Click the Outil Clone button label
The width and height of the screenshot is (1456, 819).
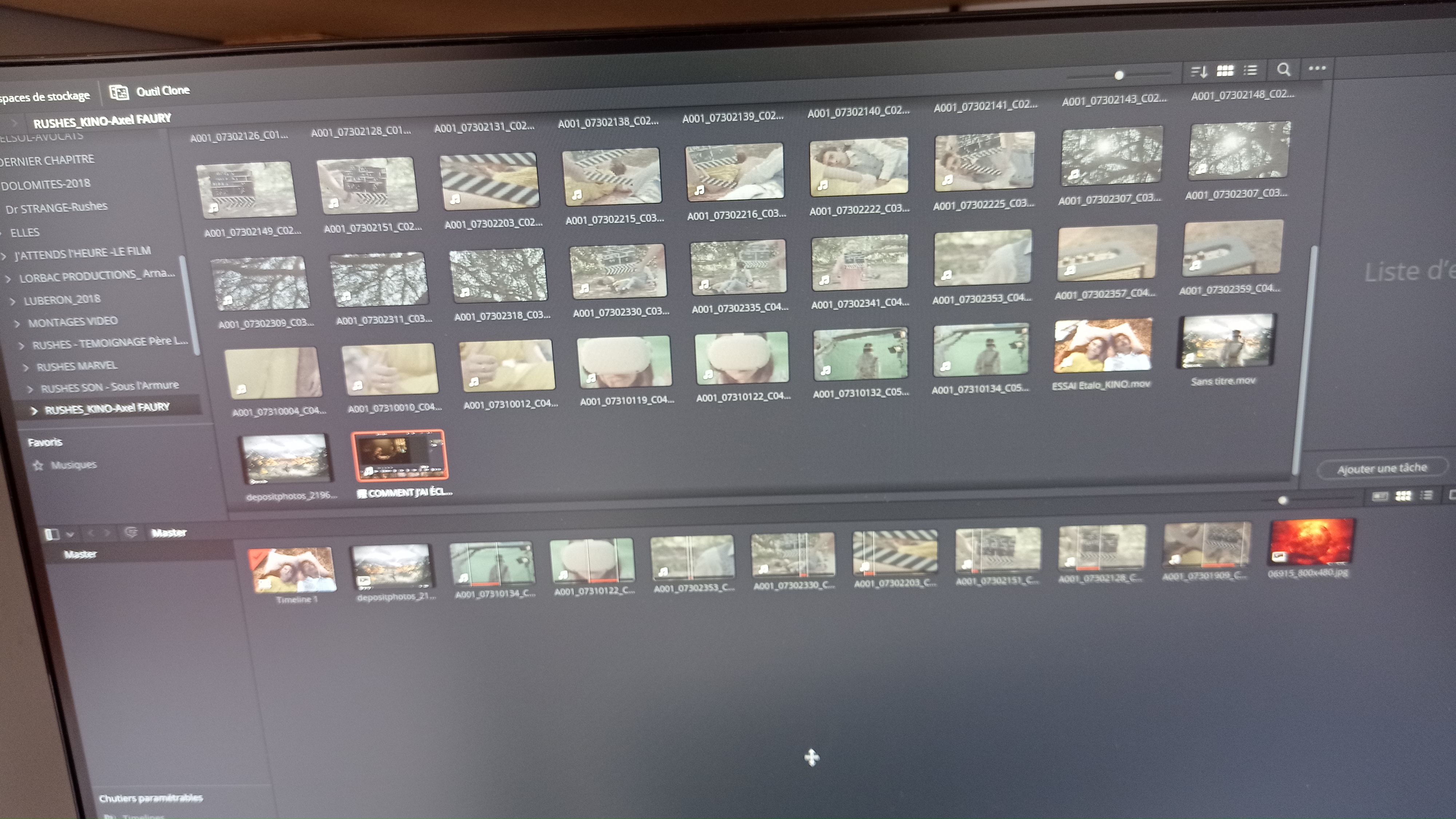163,90
